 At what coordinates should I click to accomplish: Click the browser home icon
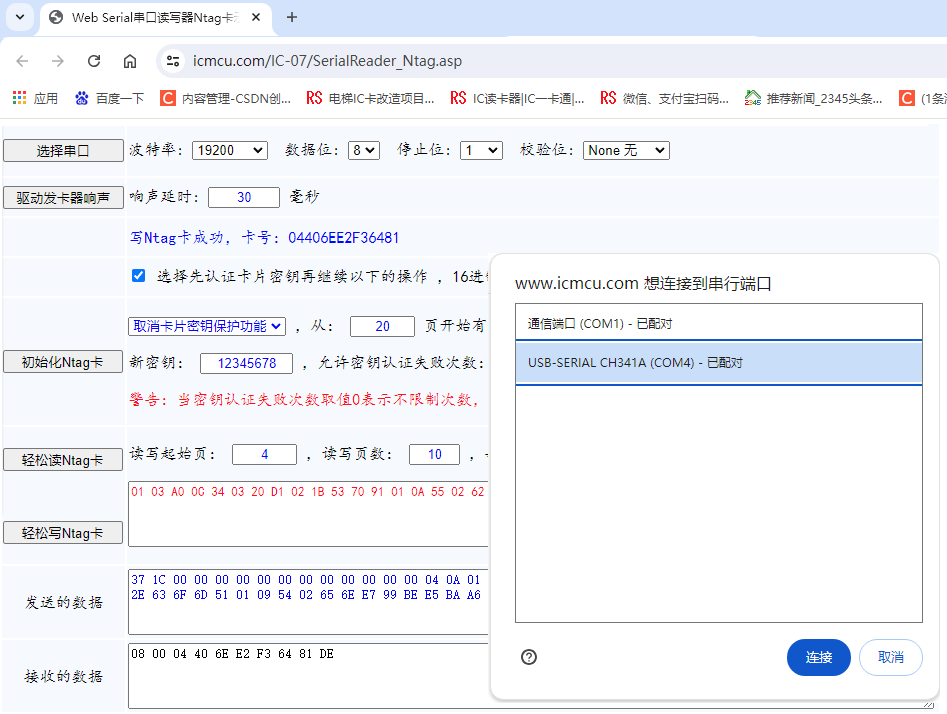point(130,61)
